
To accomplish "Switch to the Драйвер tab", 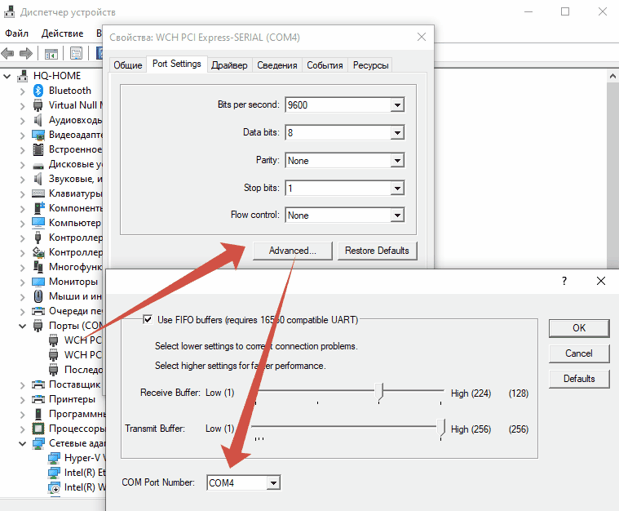I will [x=229, y=65].
